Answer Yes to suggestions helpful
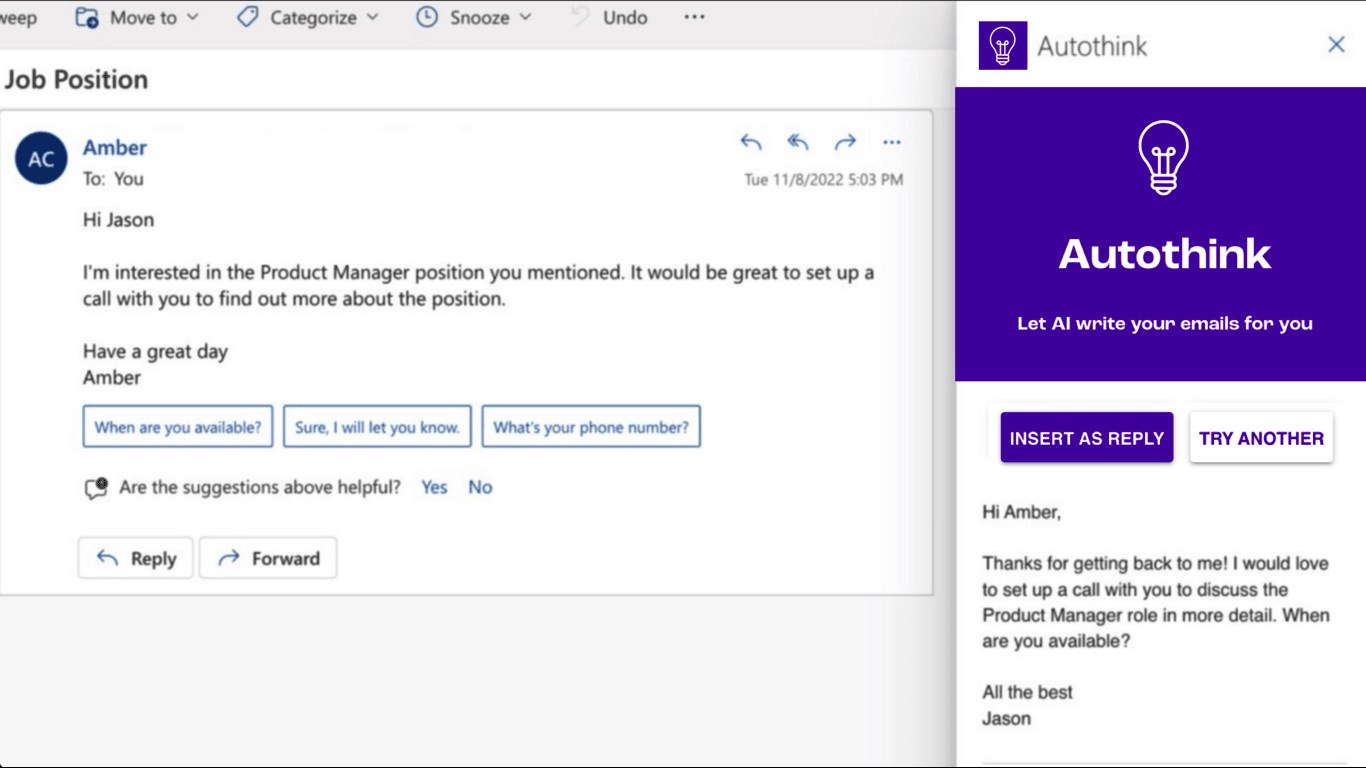This screenshot has height=768, width=1366. [434, 487]
